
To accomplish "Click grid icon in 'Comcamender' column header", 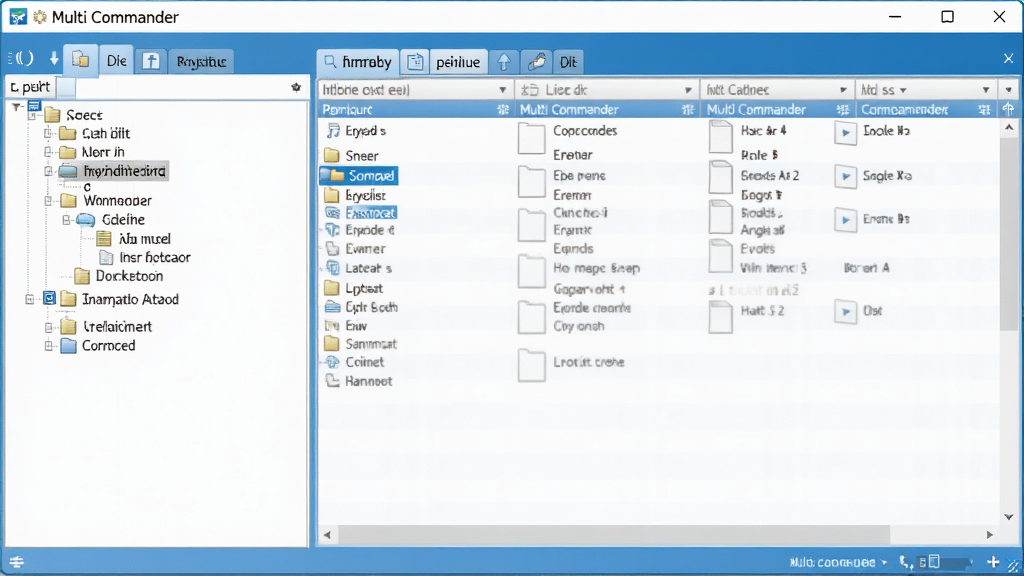I will click(984, 110).
